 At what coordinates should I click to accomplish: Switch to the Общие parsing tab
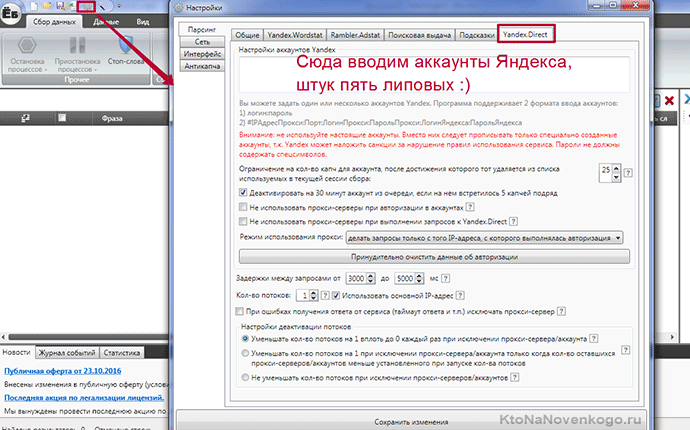point(247,35)
